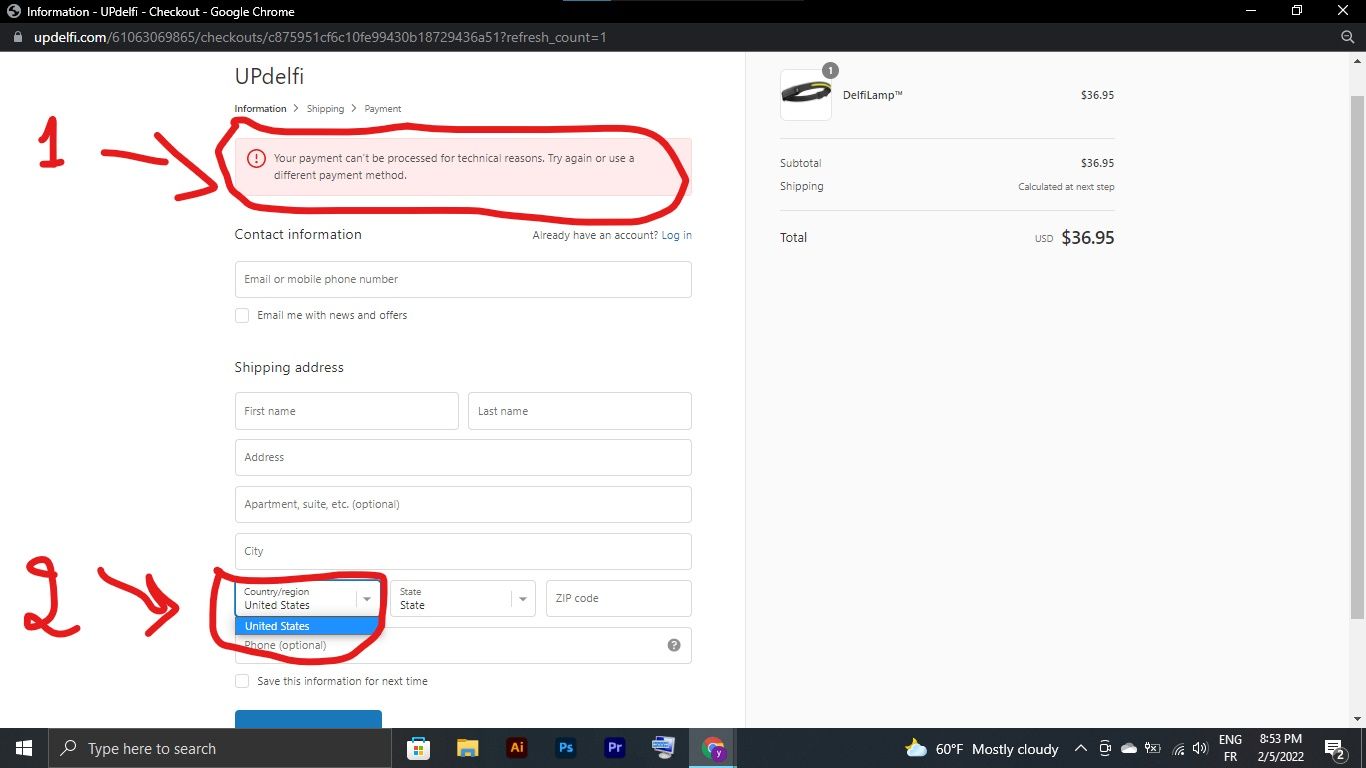Click the DelfiLamp™ product name

873,95
